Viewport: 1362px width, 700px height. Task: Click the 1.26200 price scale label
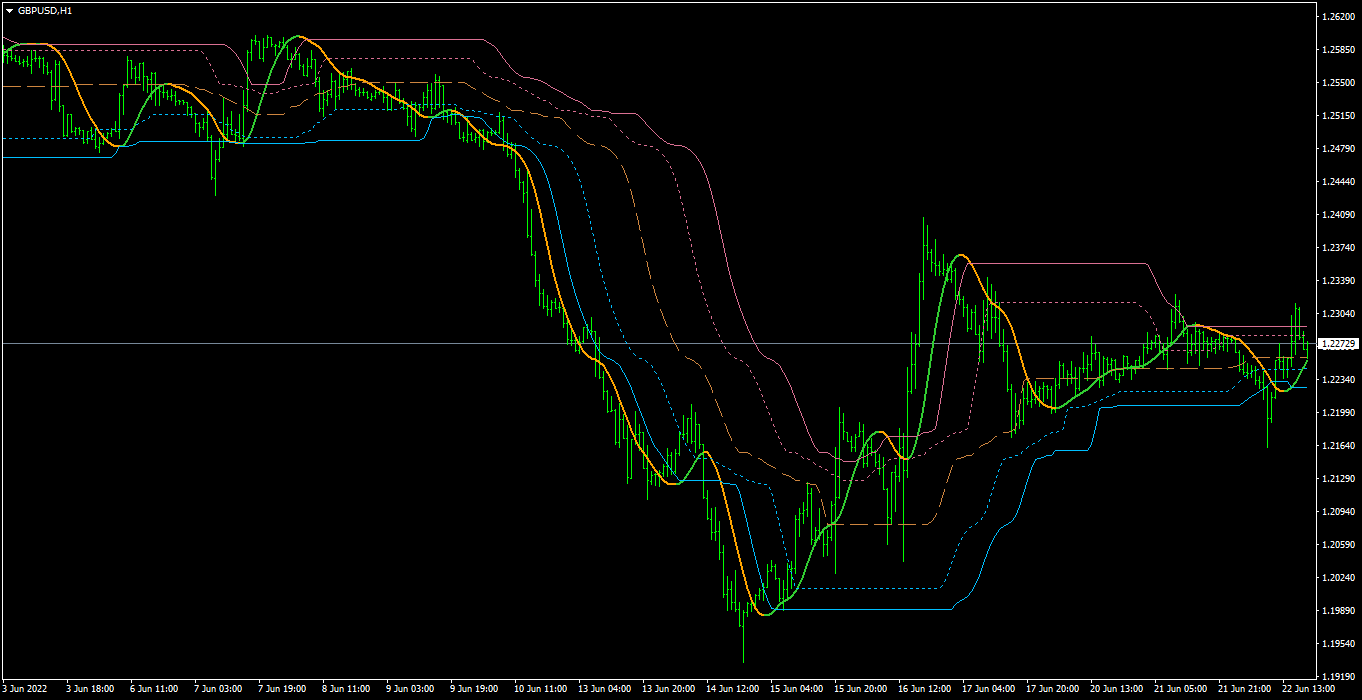coord(1339,17)
